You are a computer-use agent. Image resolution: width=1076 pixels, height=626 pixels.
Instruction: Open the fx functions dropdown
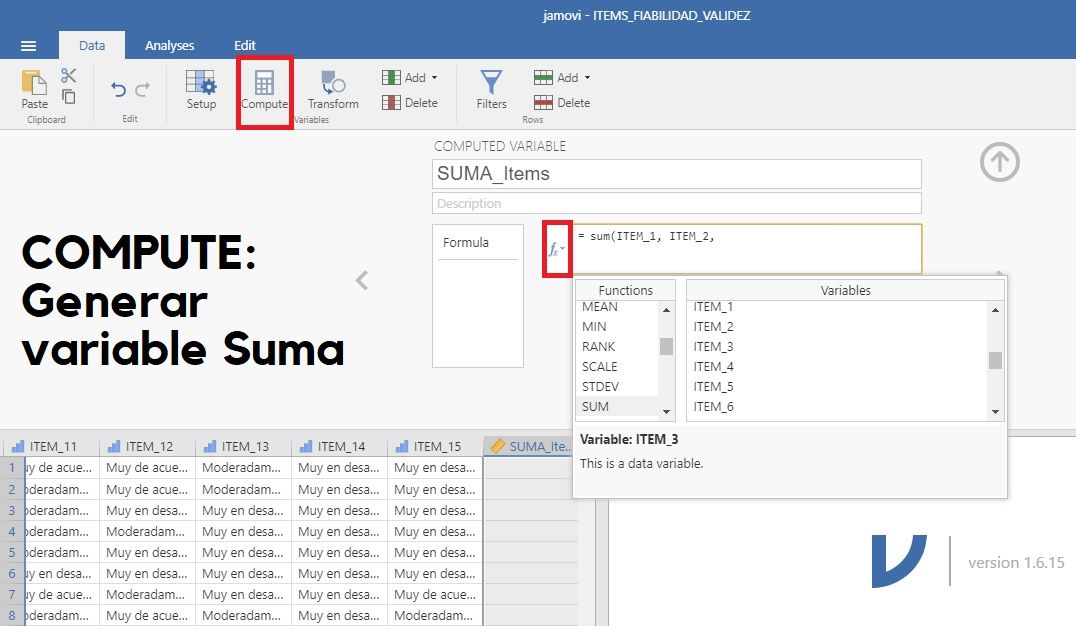click(556, 249)
